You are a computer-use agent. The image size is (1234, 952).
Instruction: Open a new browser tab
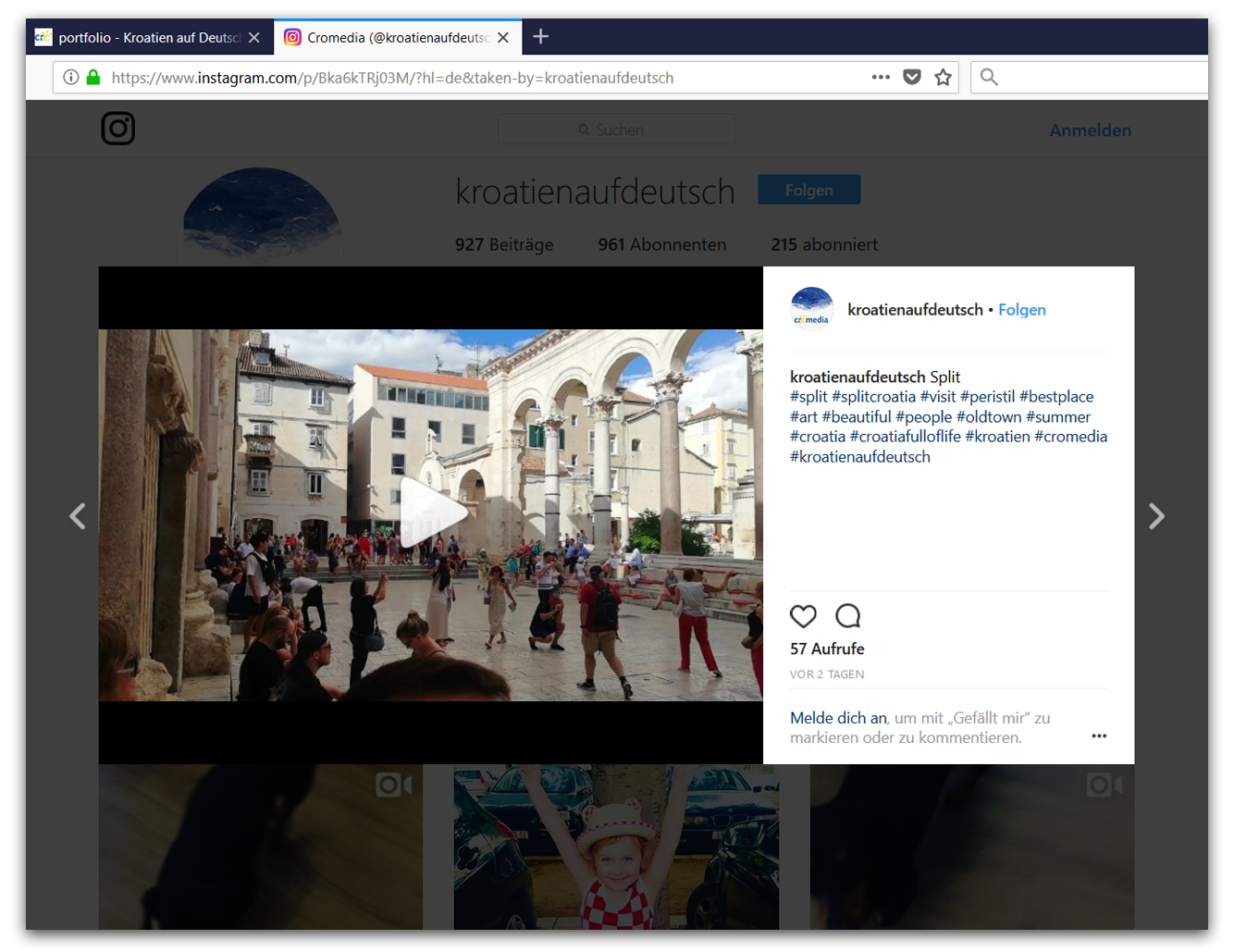(x=541, y=37)
